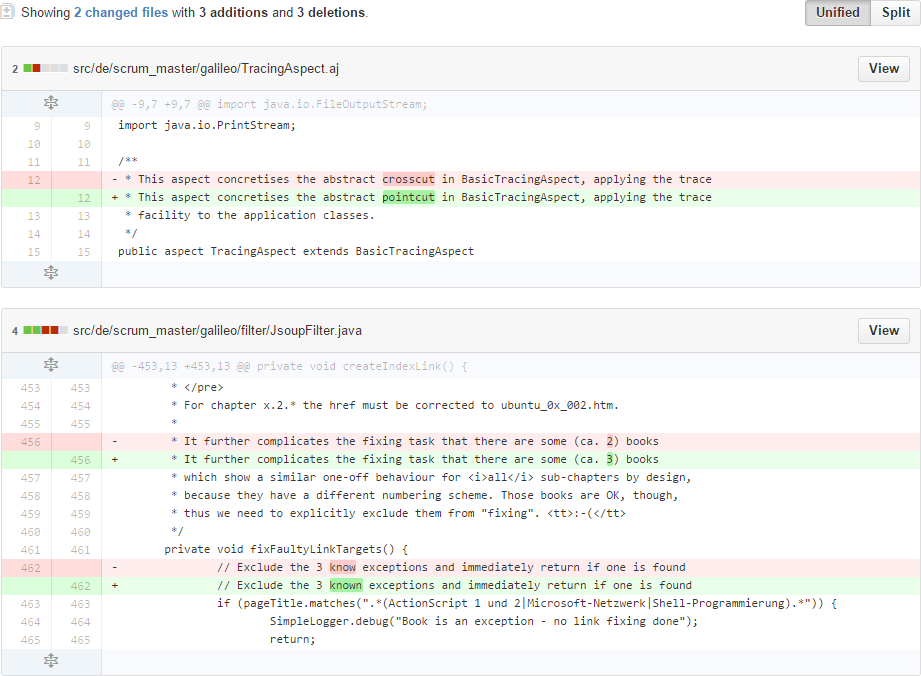
Task: Click the hunk header mentioning createIndexLink()
Action: point(290,366)
